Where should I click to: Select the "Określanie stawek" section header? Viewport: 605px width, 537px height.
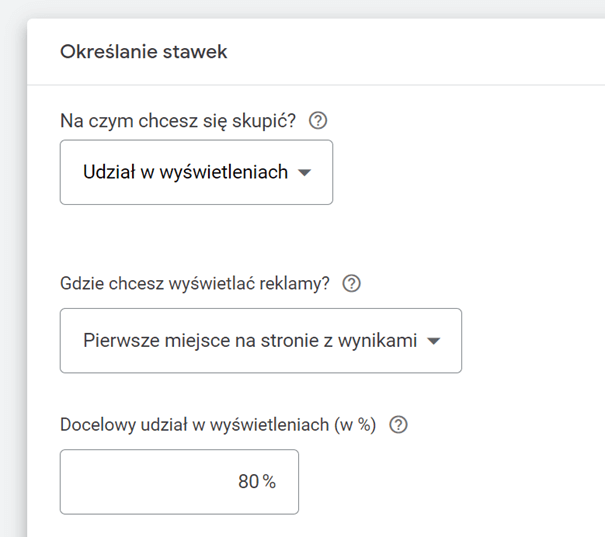144,52
